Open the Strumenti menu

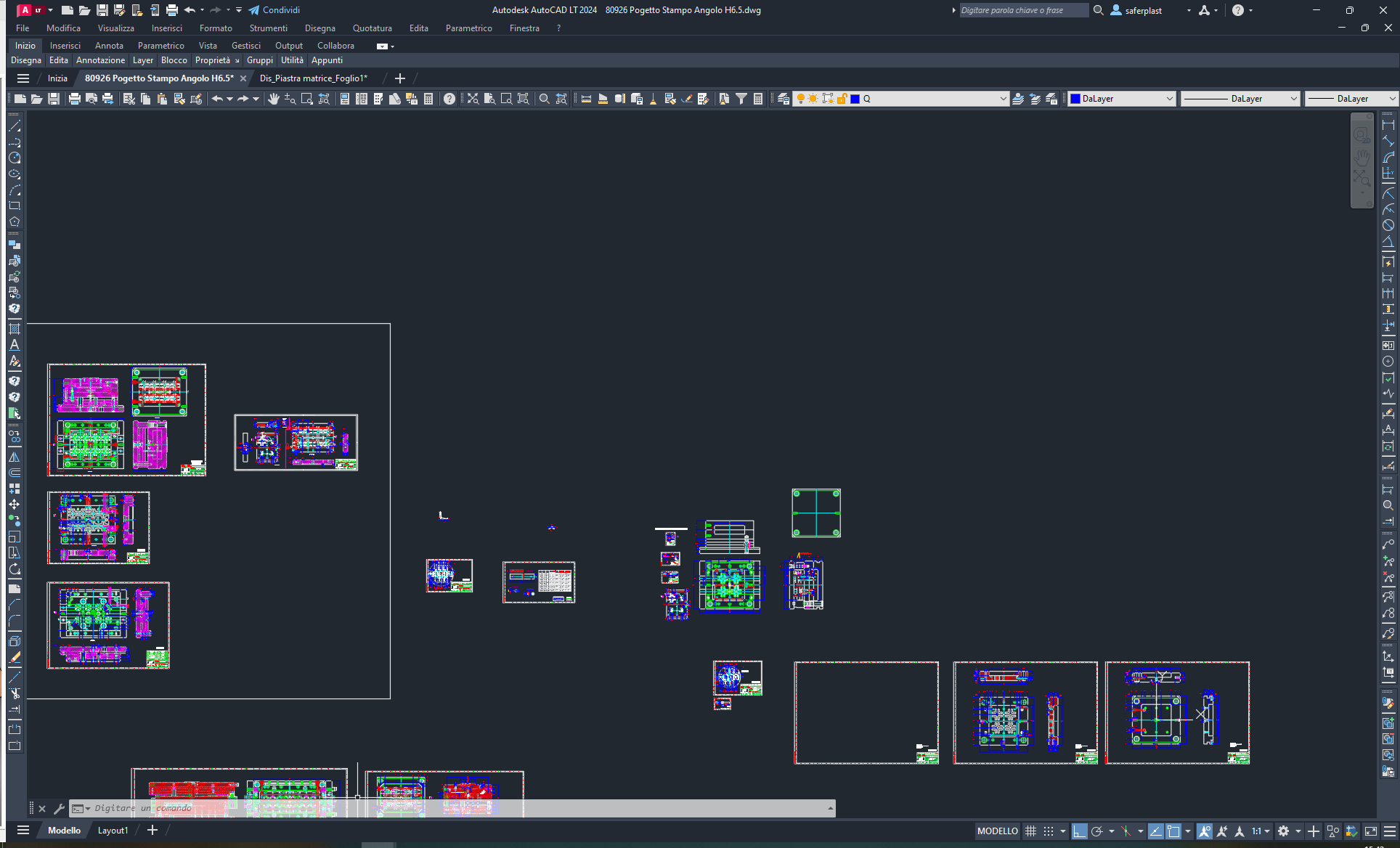(268, 28)
